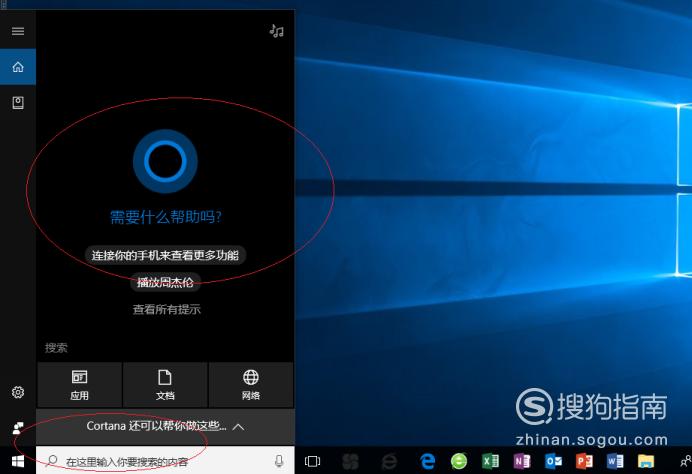Open Cortana settings gear
692x474 pixels.
pyautogui.click(x=18, y=392)
